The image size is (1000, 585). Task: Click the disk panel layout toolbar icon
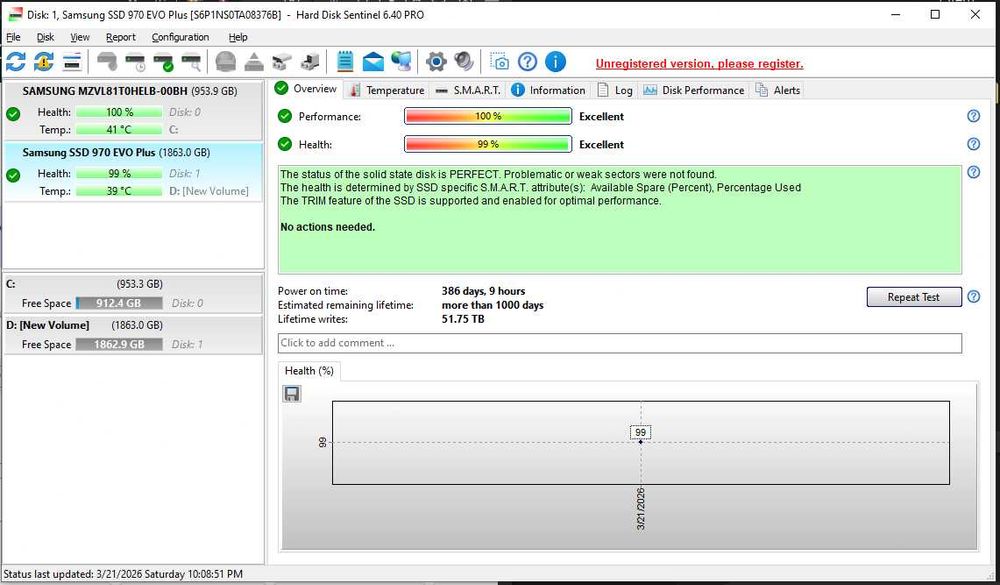(x=72, y=62)
